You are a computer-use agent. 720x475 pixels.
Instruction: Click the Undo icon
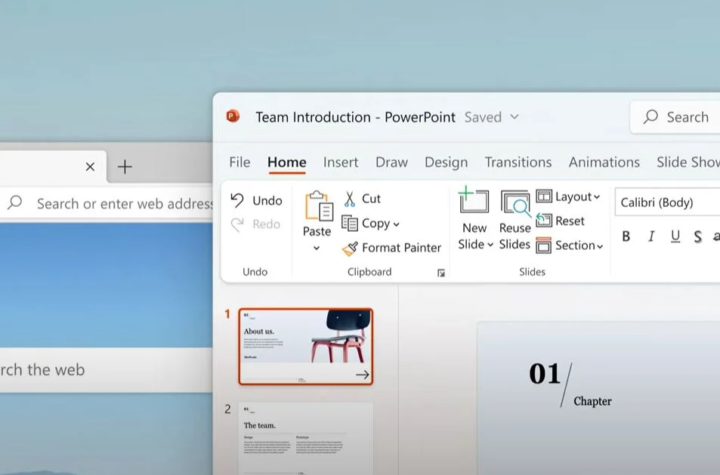click(237, 200)
